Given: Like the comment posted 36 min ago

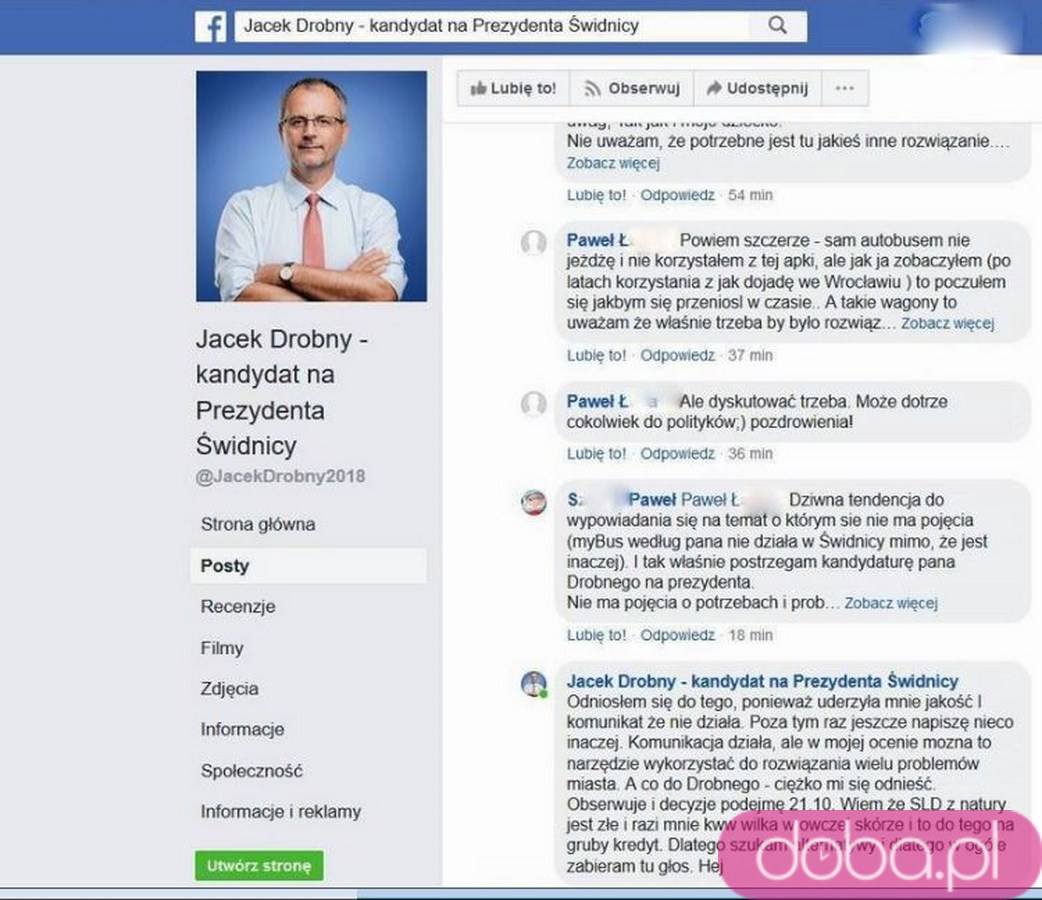Looking at the screenshot, I should [596, 454].
